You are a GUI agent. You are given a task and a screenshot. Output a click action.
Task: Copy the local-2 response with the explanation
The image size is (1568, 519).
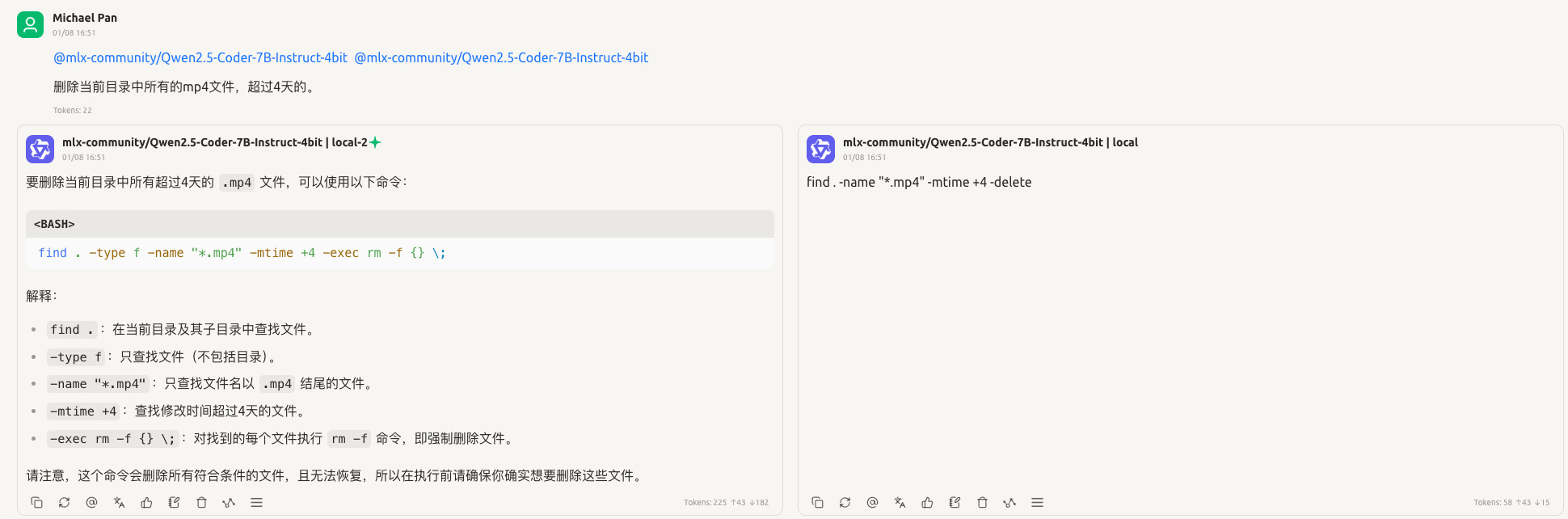coord(36,502)
